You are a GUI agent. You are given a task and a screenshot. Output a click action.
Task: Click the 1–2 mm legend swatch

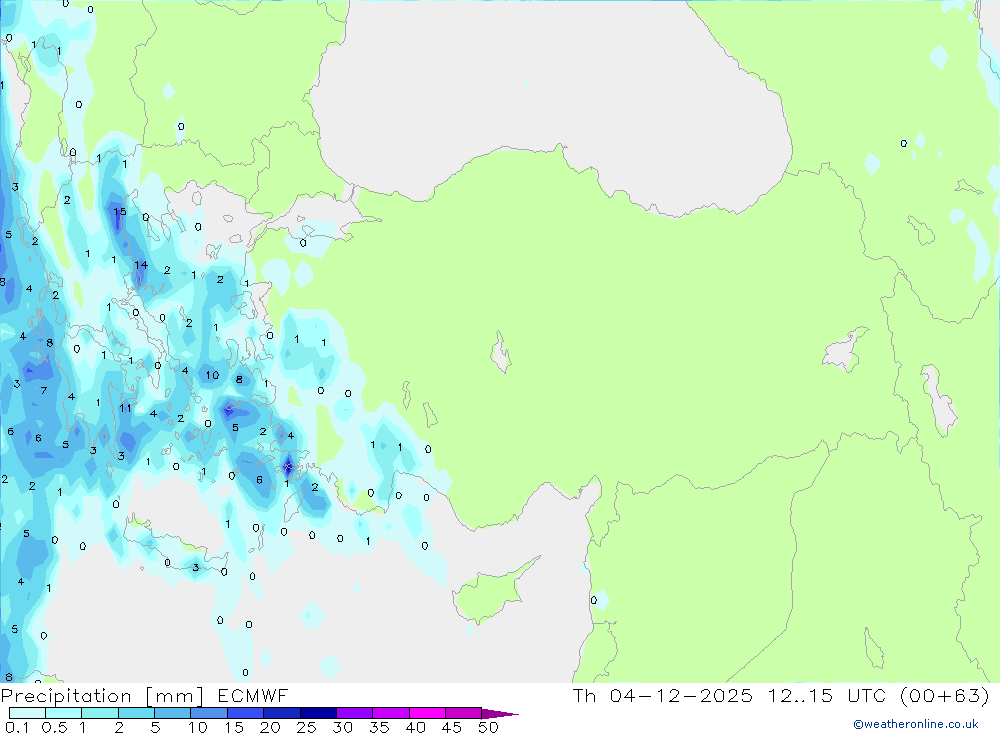[100, 713]
